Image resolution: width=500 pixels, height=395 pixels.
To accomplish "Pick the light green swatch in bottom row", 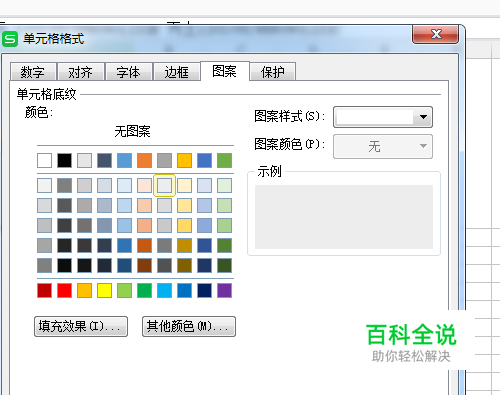I will [124, 290].
